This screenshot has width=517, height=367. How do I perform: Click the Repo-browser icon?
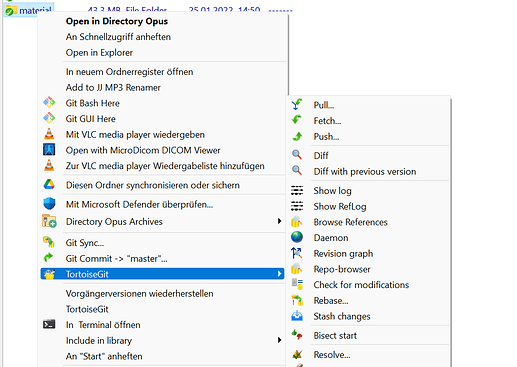[x=297, y=268]
